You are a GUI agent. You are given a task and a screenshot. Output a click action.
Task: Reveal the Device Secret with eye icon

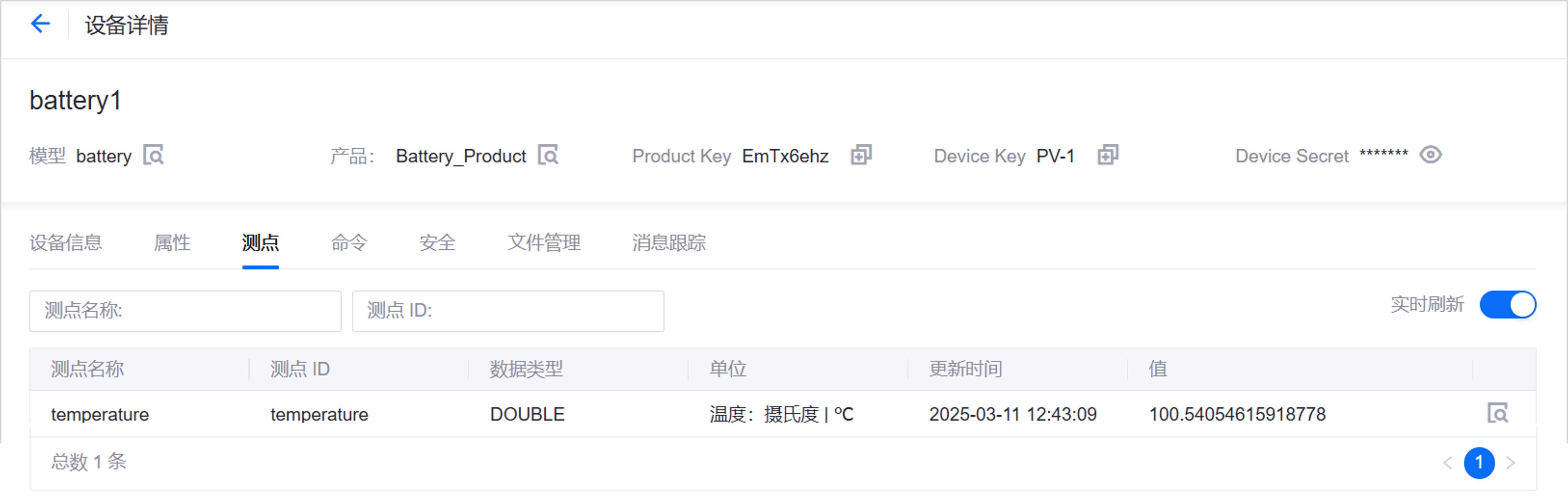[x=1430, y=155]
